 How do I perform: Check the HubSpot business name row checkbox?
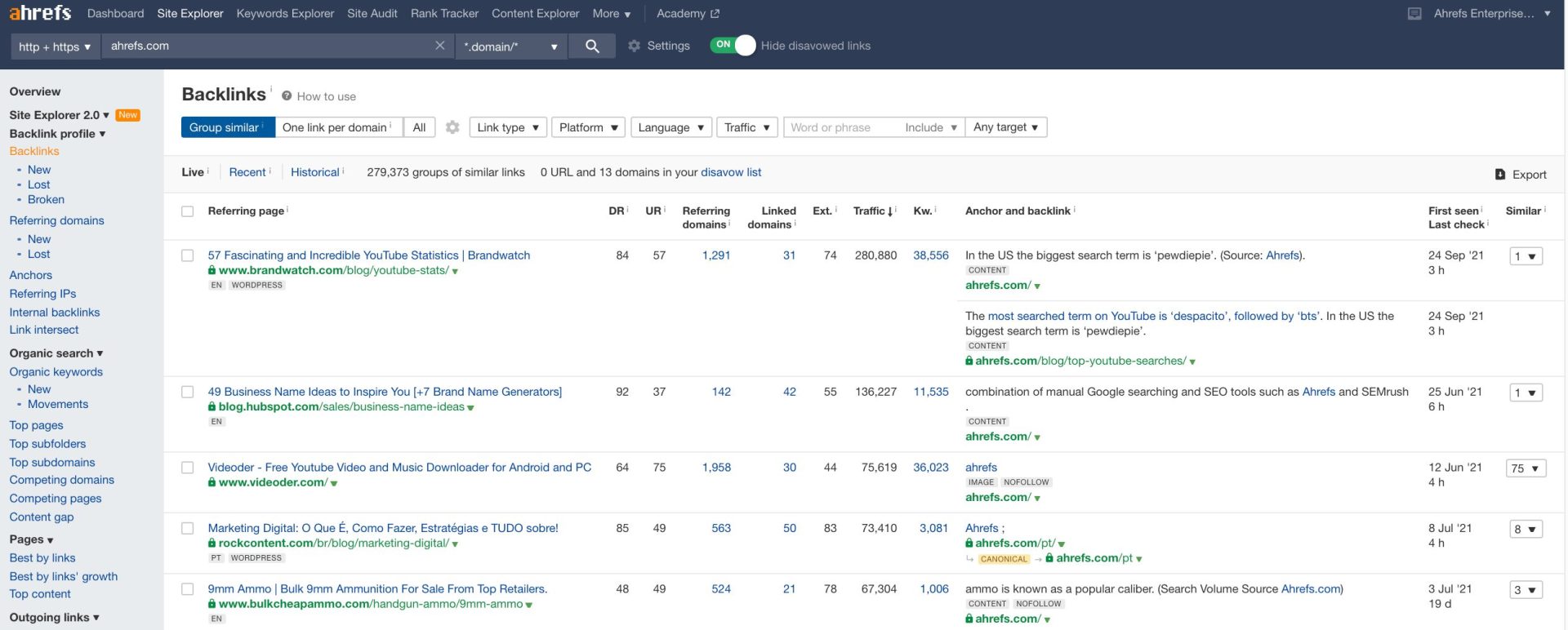click(188, 392)
